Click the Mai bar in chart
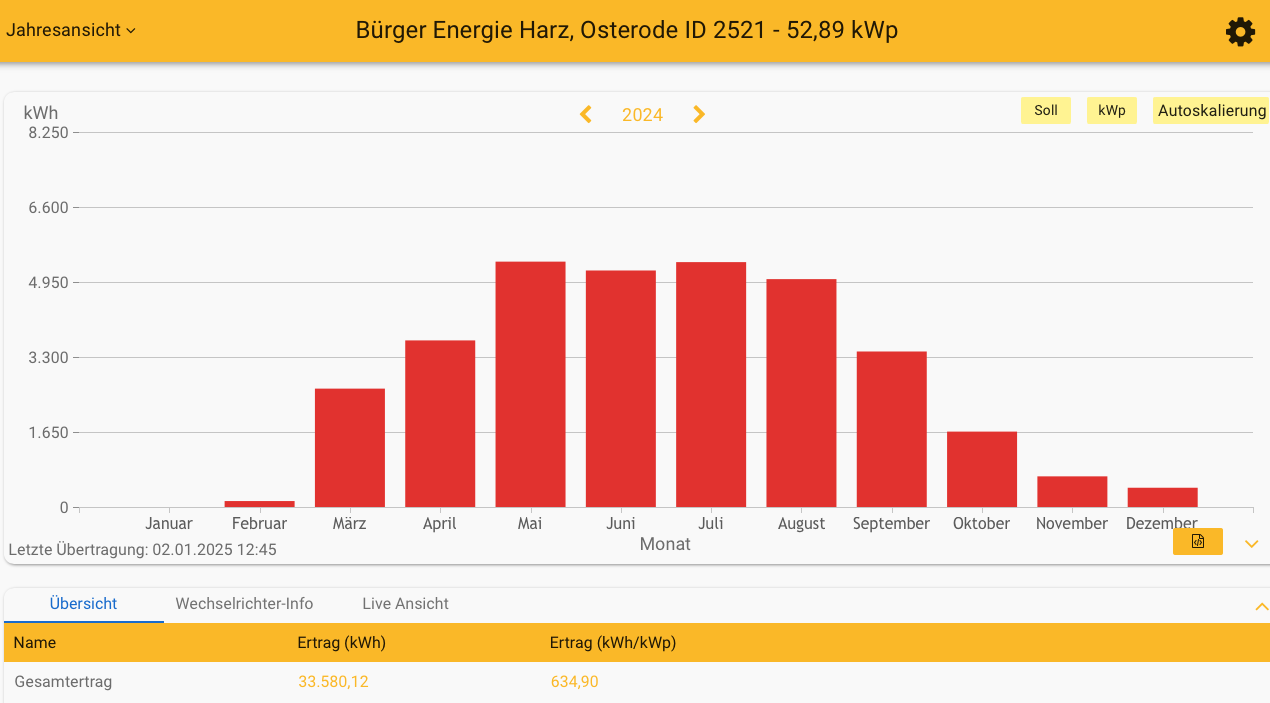The width and height of the screenshot is (1270, 703). 530,385
